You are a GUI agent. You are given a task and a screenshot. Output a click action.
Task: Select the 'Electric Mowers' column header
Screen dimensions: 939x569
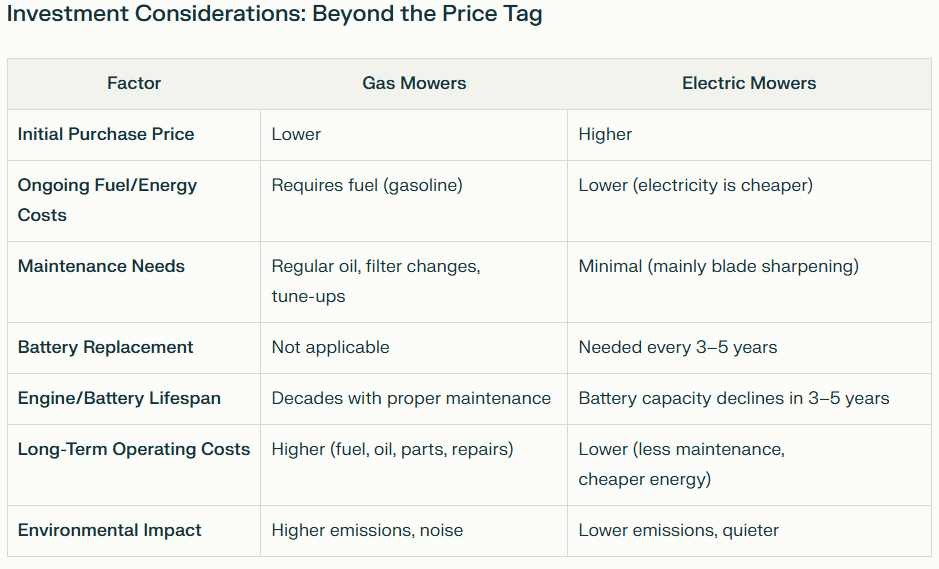click(x=749, y=84)
